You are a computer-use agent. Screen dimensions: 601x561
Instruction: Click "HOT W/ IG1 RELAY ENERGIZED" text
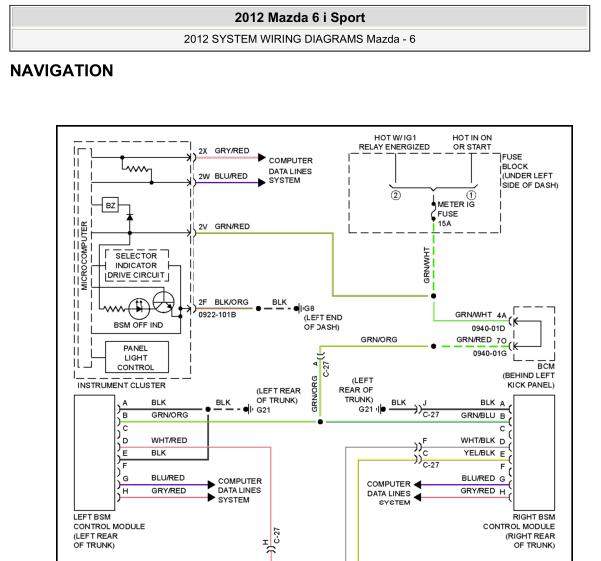pyautogui.click(x=394, y=142)
